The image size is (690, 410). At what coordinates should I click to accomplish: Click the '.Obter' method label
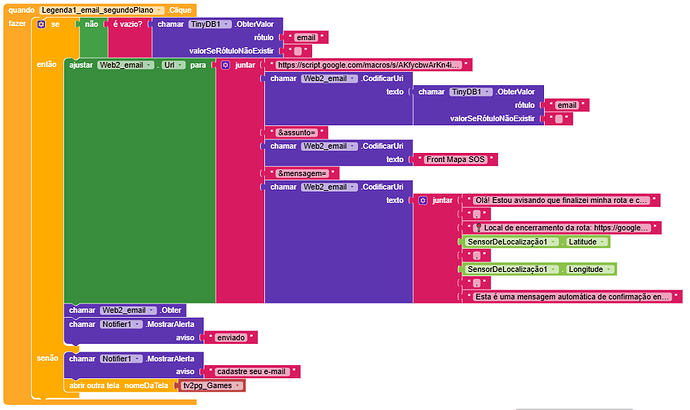pyautogui.click(x=171, y=310)
